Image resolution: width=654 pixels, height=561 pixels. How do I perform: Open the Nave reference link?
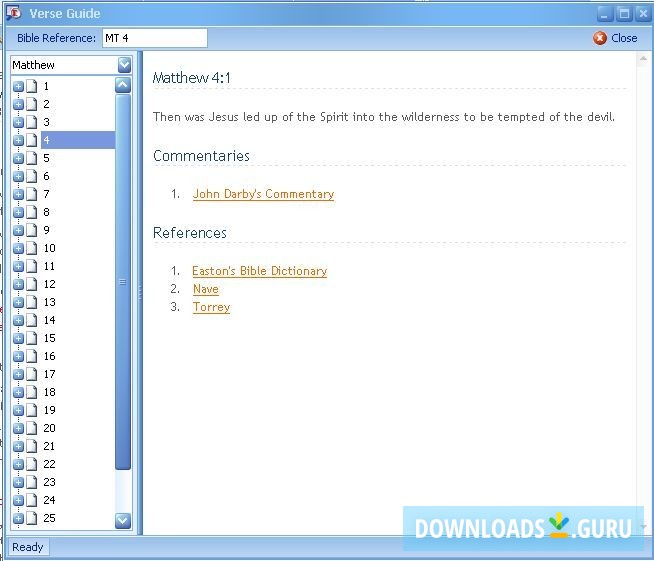click(x=206, y=289)
